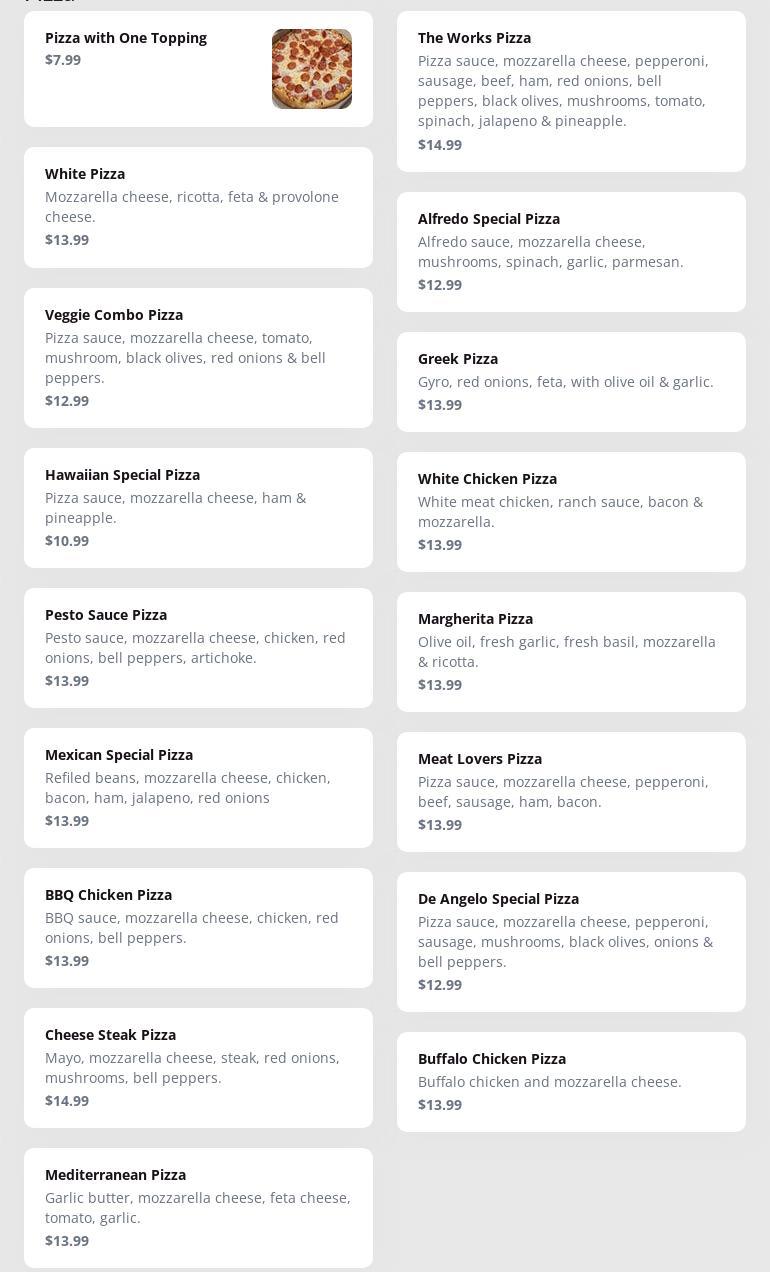Open De Angelo Special Pizza

click(571, 941)
